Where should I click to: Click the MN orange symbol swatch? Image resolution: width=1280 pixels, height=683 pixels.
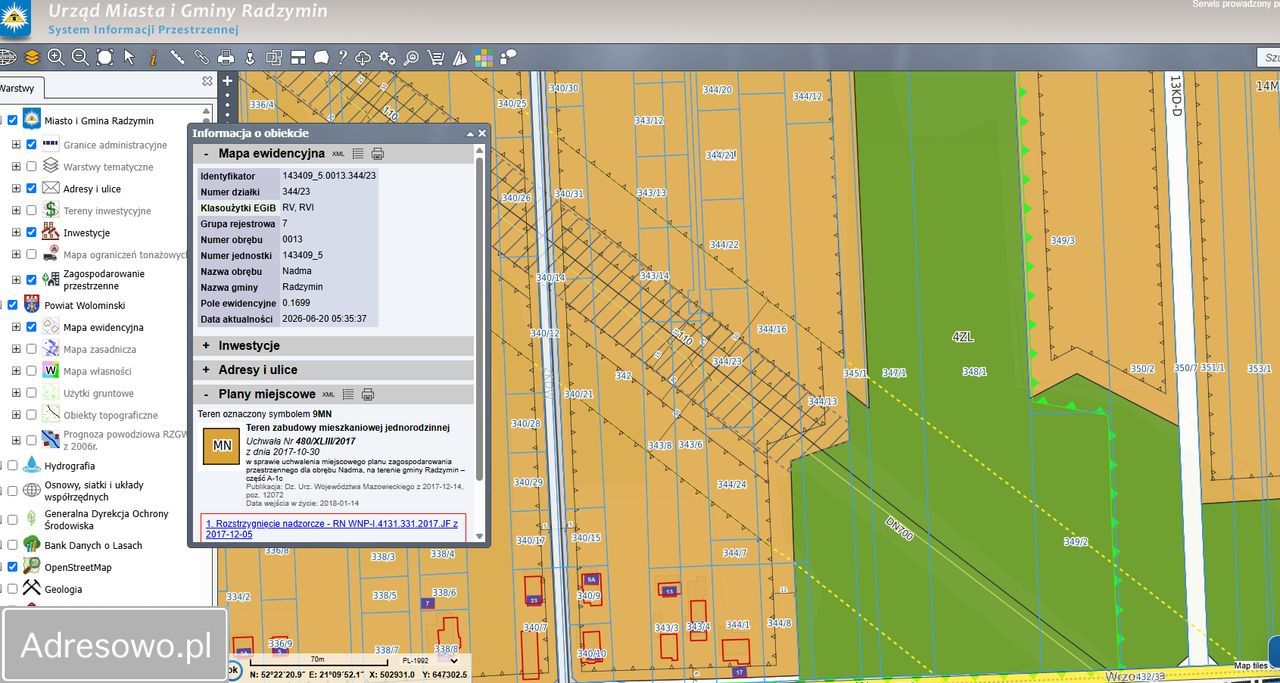click(221, 446)
